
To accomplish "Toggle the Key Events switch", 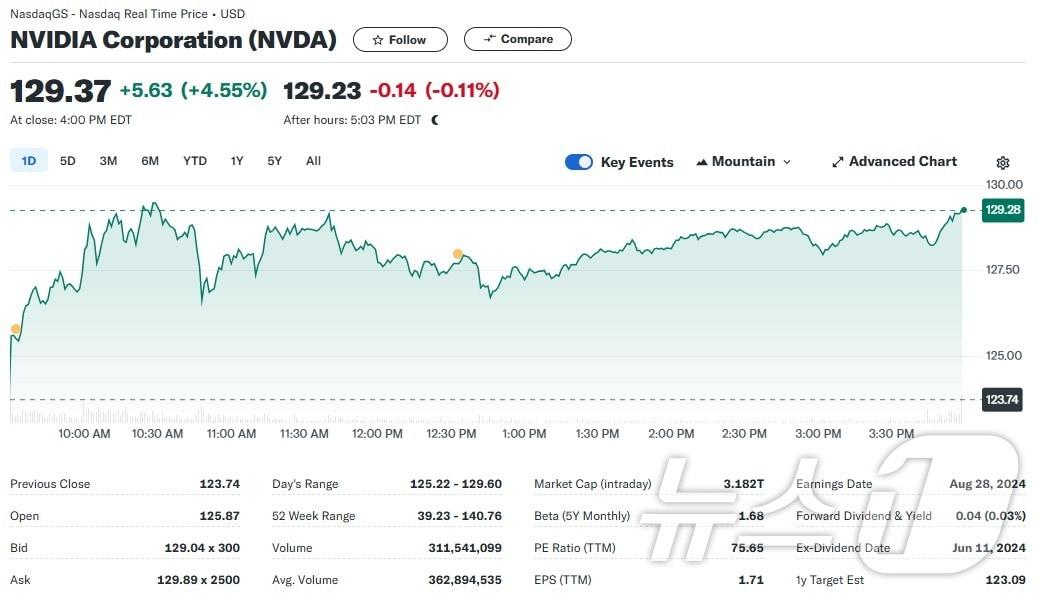I will point(579,162).
